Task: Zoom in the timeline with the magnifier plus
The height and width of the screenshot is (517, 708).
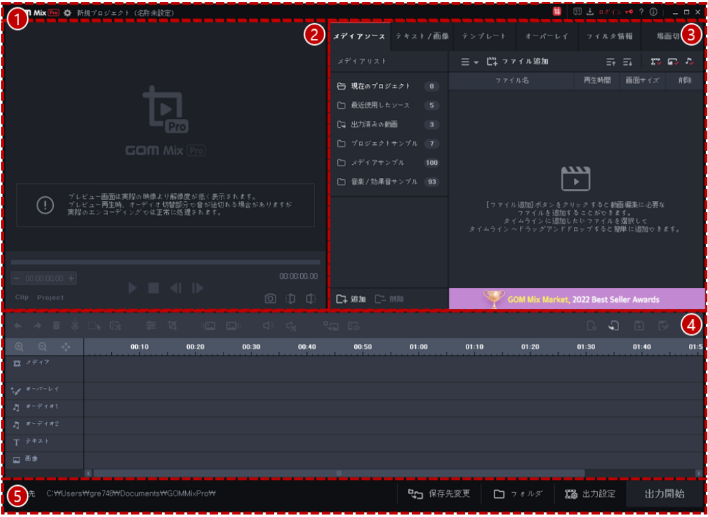Action: pos(20,346)
